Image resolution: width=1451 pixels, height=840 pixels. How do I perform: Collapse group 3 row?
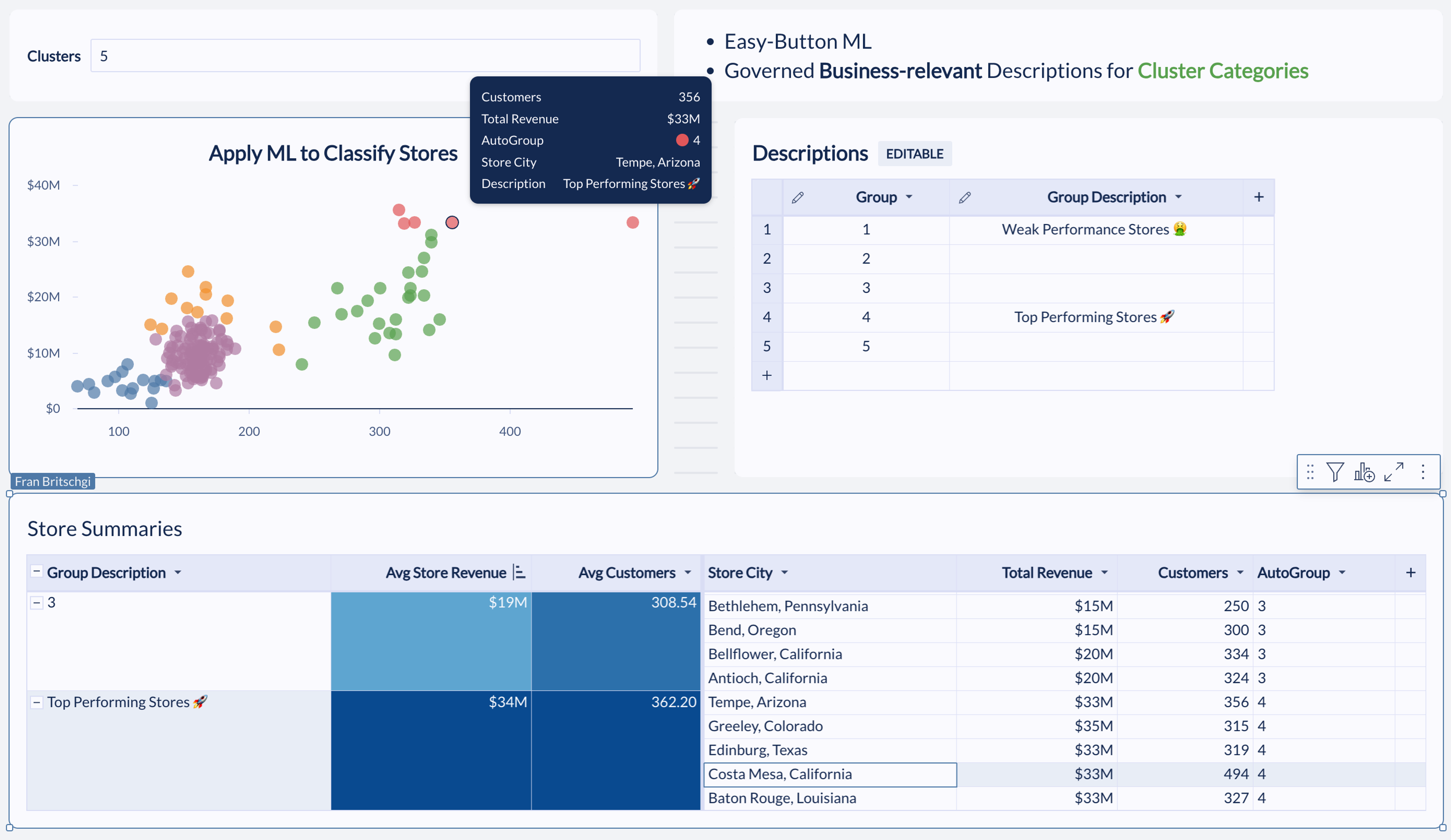pos(36,603)
